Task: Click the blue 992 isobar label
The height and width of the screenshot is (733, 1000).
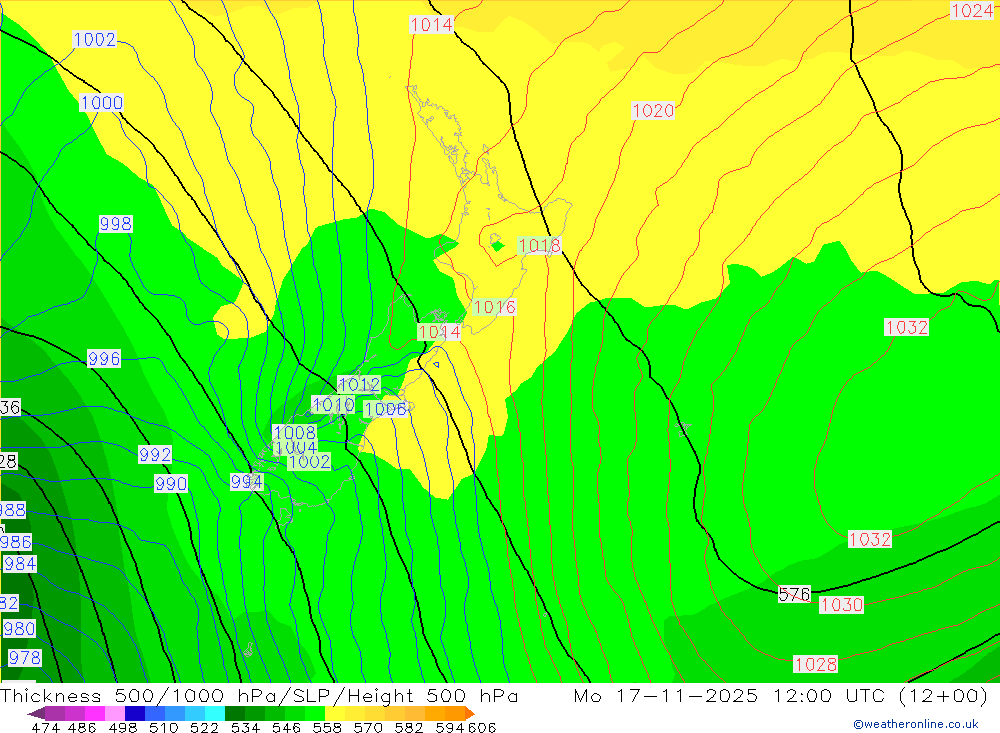Action: pos(155,454)
